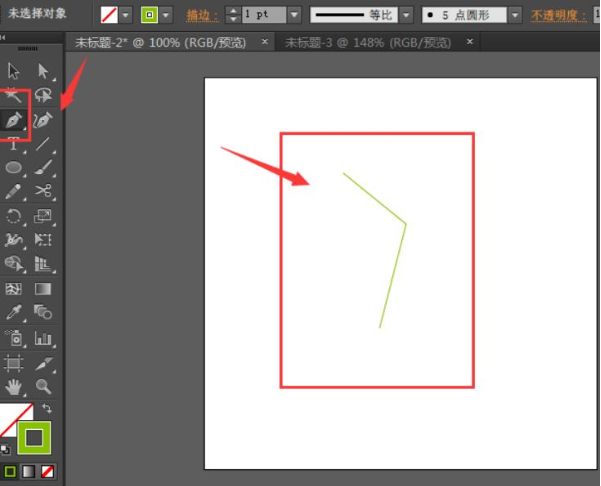Open the 5 点圆形 brush definition dropdown
Image resolution: width=601 pixels, height=486 pixels.
click(x=515, y=15)
